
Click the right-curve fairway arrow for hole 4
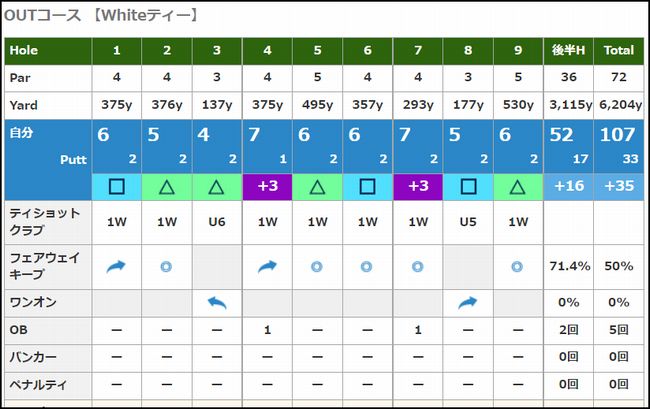267,266
